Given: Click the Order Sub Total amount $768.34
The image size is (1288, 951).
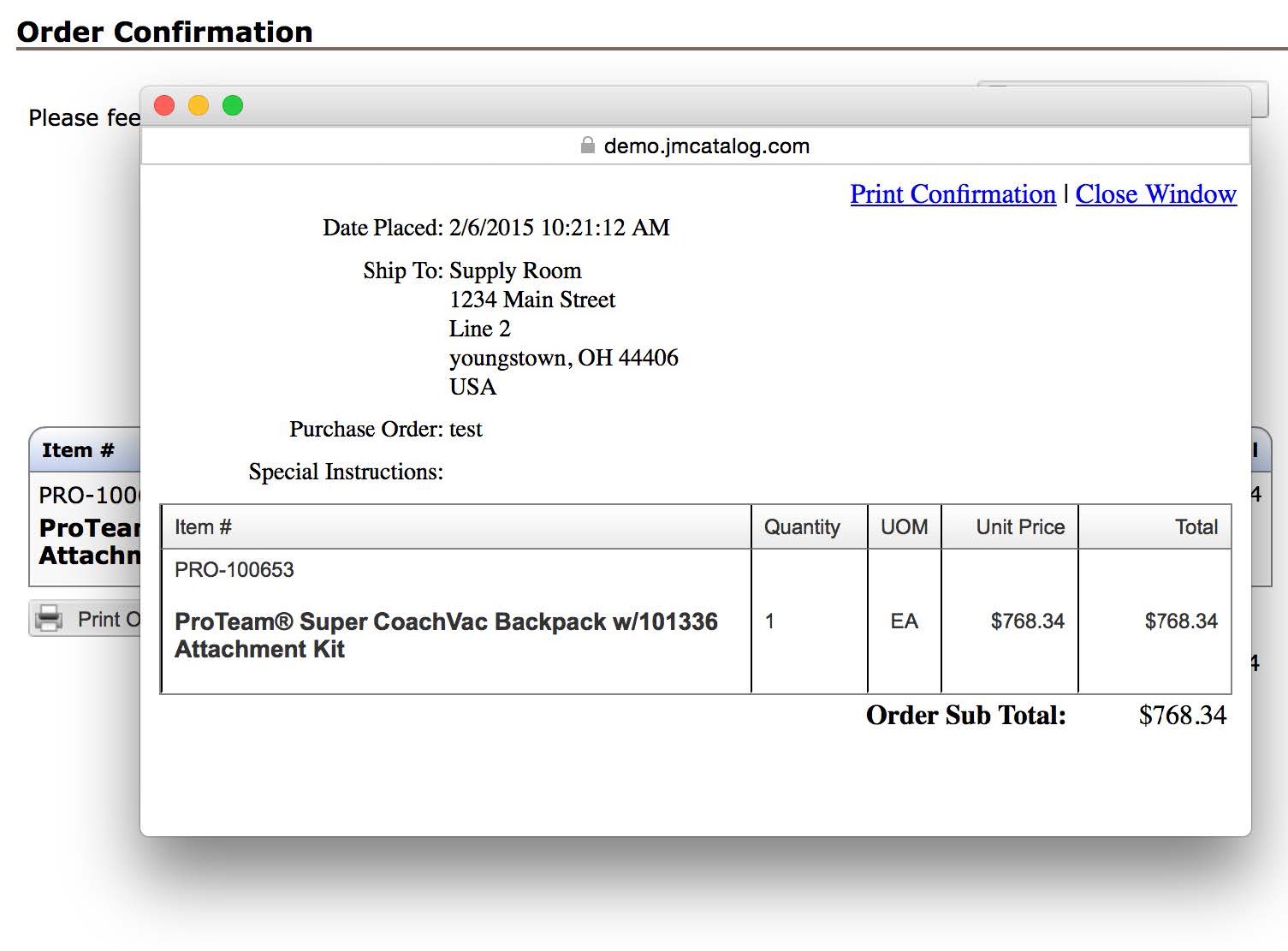Looking at the screenshot, I should point(1183,715).
